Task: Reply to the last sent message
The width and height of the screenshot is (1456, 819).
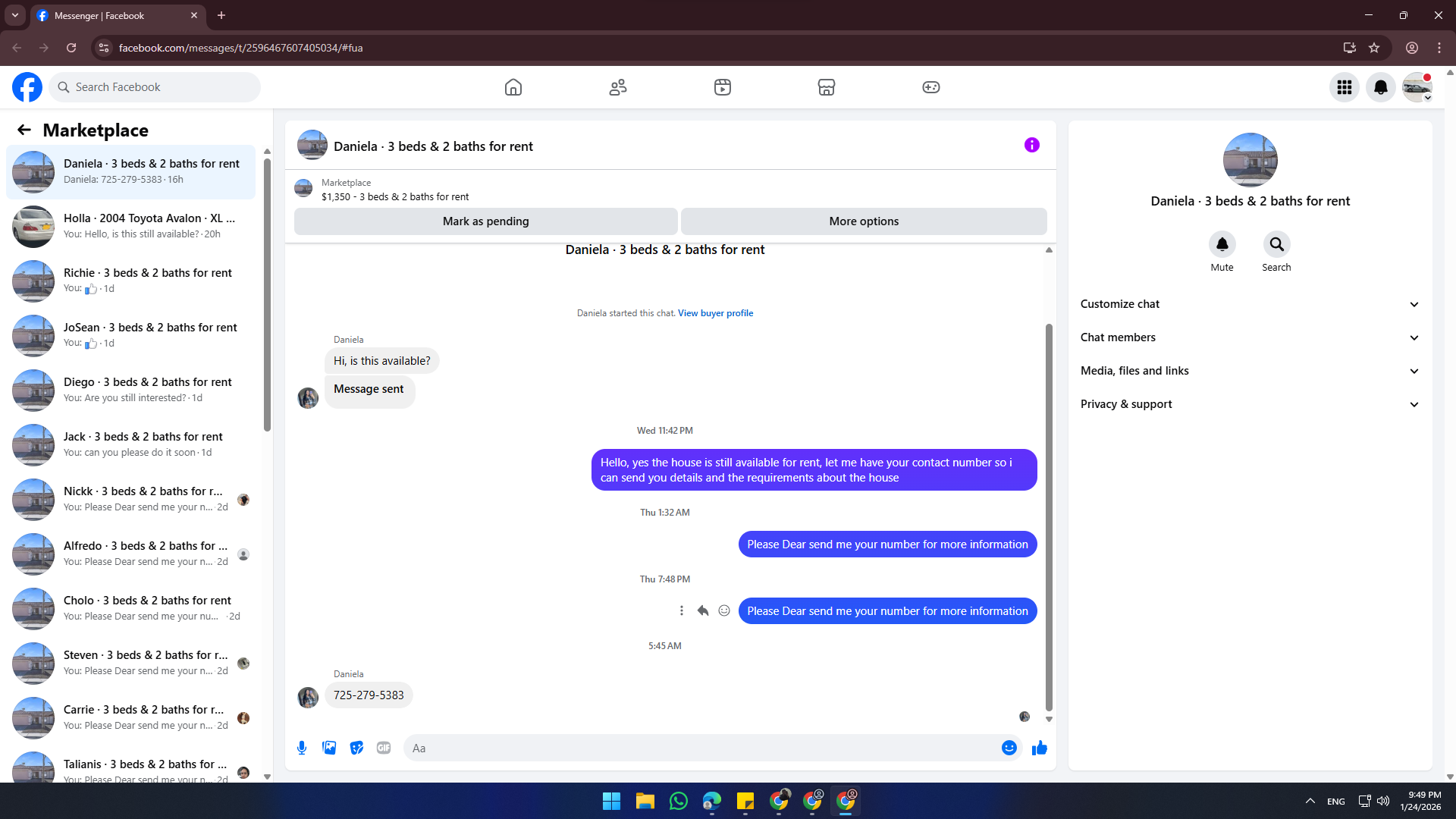Action: (703, 610)
